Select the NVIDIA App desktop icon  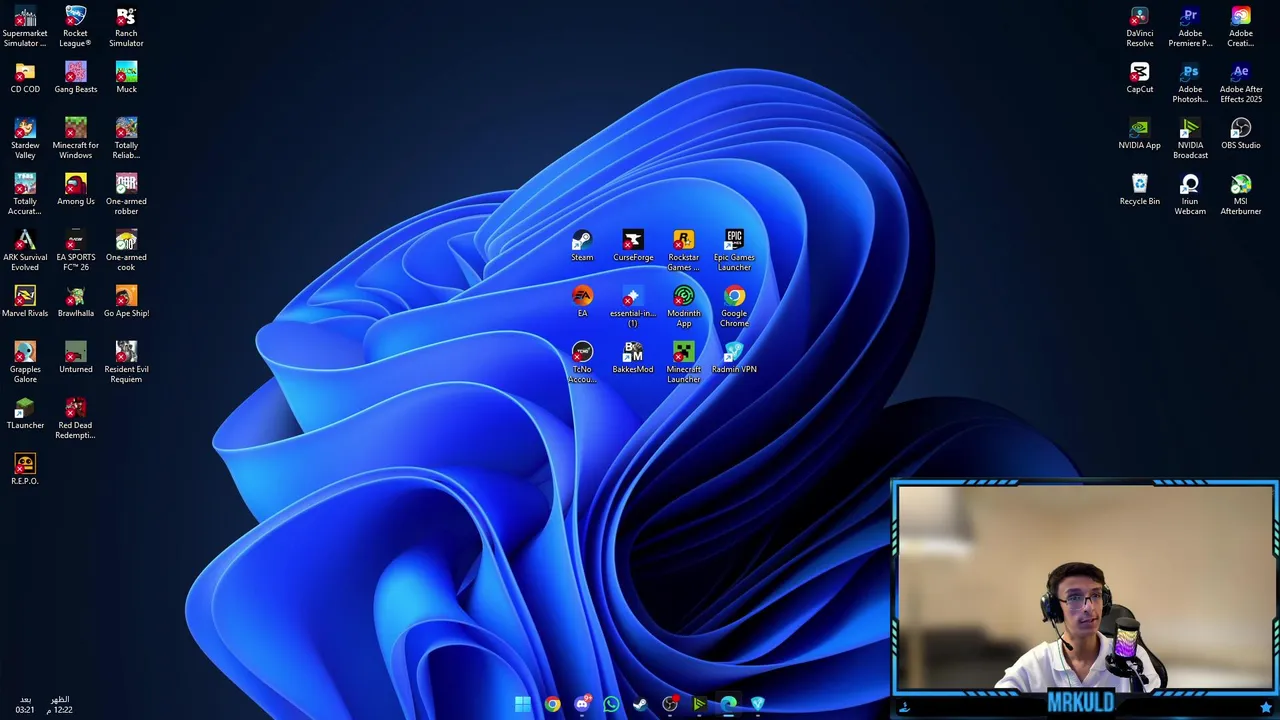point(1140,134)
